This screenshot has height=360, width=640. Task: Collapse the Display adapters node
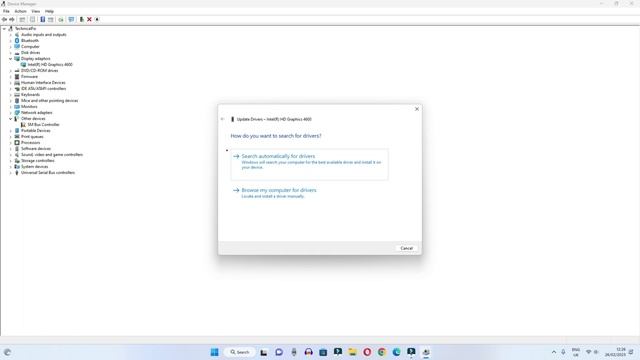[x=11, y=59]
